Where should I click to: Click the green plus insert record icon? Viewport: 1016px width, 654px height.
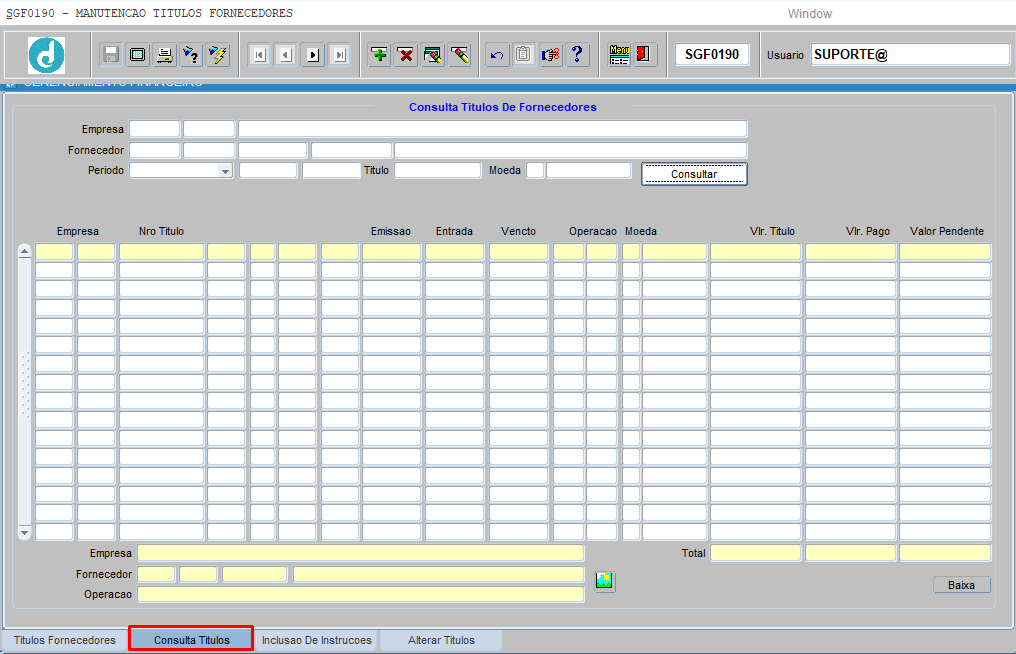[380, 54]
